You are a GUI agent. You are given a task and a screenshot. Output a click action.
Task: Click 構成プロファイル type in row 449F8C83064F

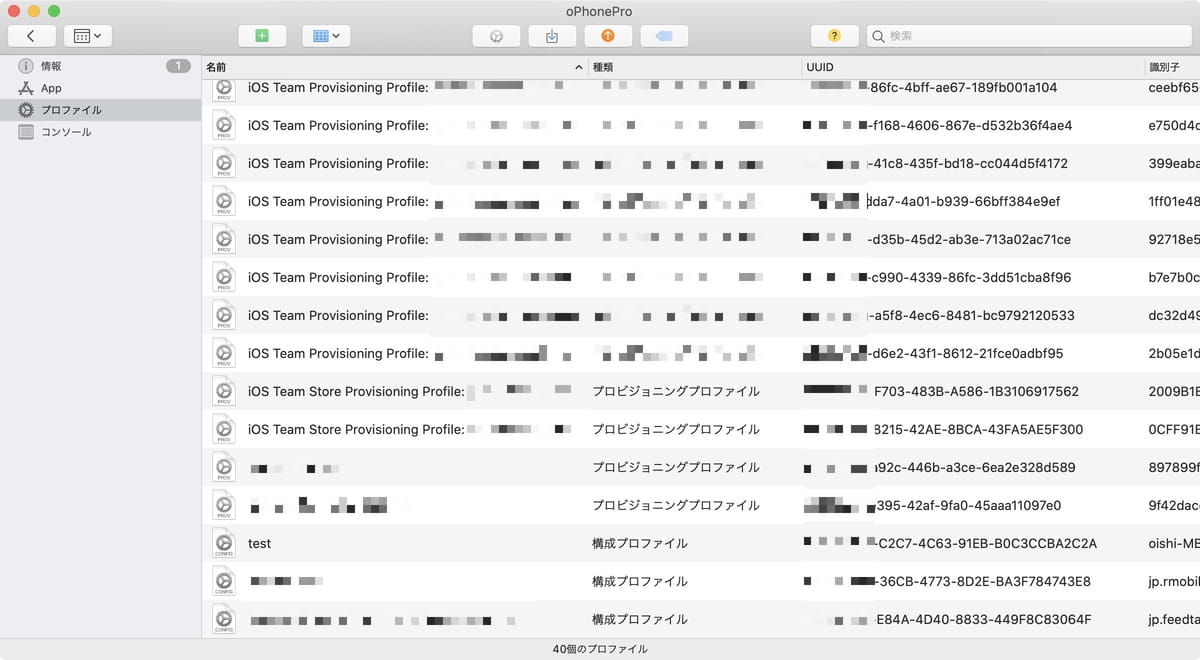tap(640, 619)
